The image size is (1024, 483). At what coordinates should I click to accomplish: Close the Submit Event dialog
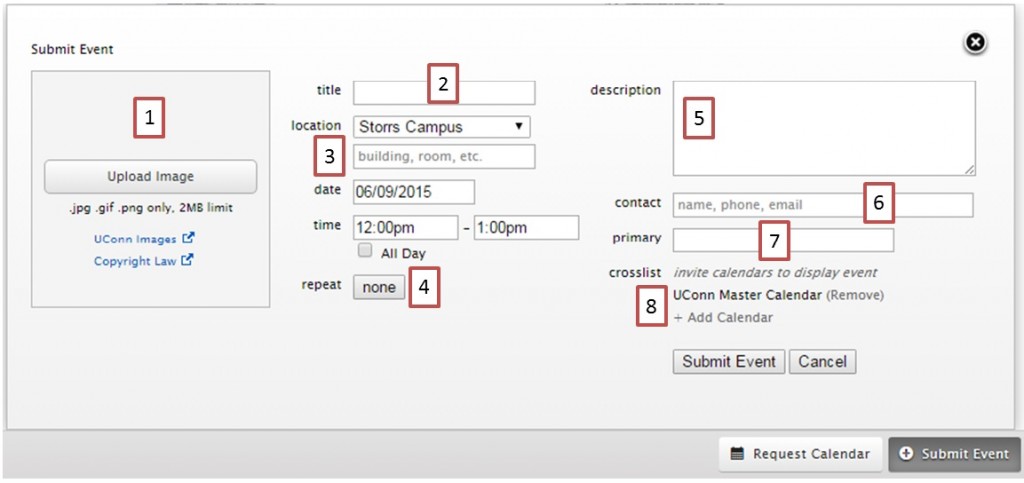(x=974, y=42)
